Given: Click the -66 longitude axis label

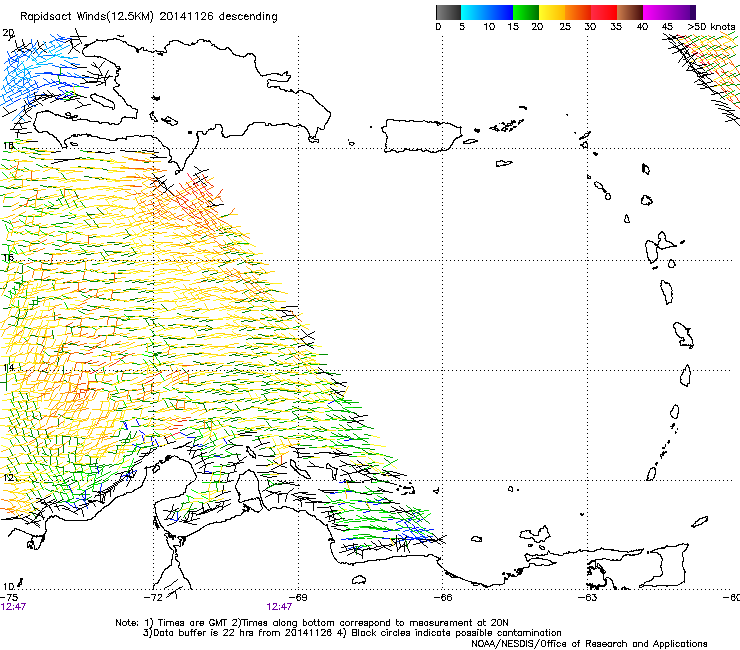Looking at the screenshot, I should point(443,597).
